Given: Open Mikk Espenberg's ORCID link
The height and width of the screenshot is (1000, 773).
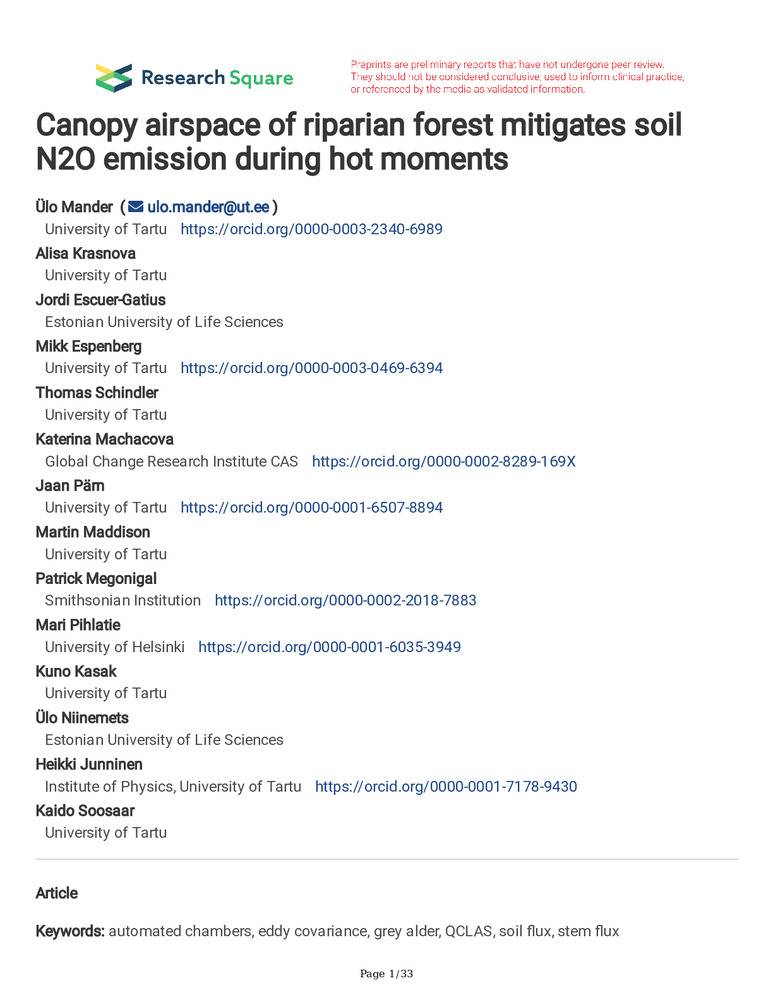Looking at the screenshot, I should click(x=311, y=368).
